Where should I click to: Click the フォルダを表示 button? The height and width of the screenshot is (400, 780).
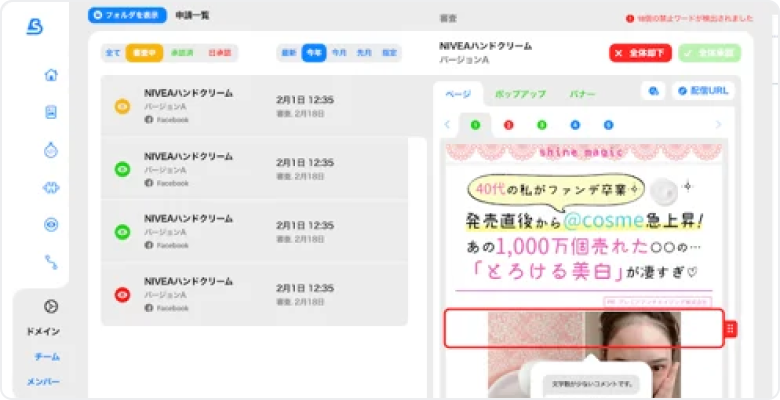(x=127, y=15)
